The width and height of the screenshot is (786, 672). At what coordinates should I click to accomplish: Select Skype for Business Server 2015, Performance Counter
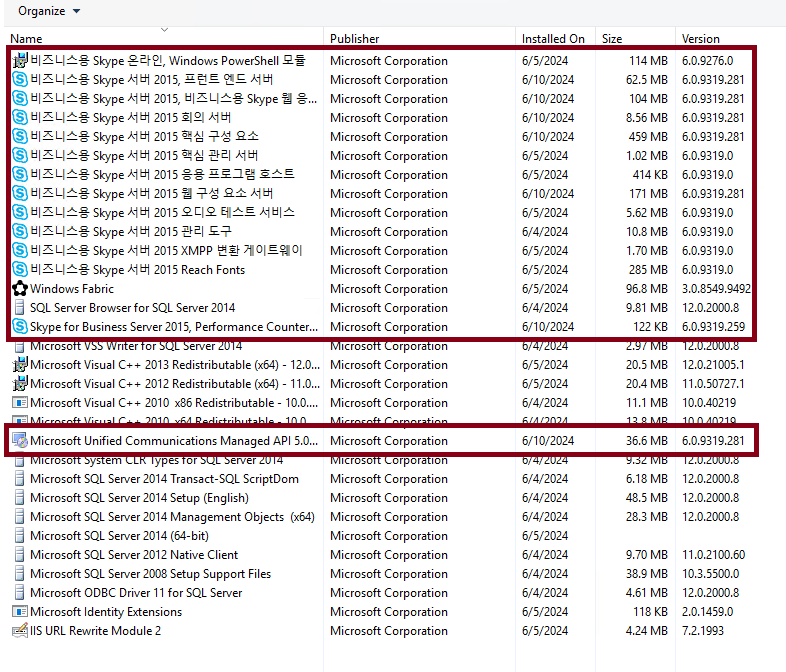[x=174, y=327]
